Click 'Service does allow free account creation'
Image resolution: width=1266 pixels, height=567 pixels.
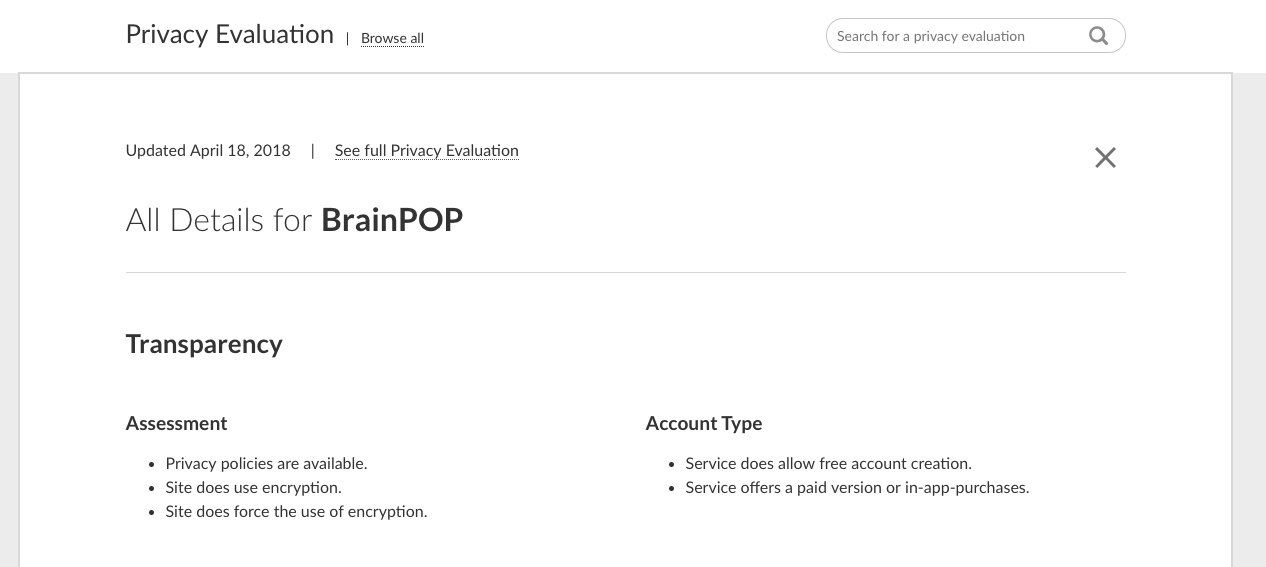[x=828, y=464]
